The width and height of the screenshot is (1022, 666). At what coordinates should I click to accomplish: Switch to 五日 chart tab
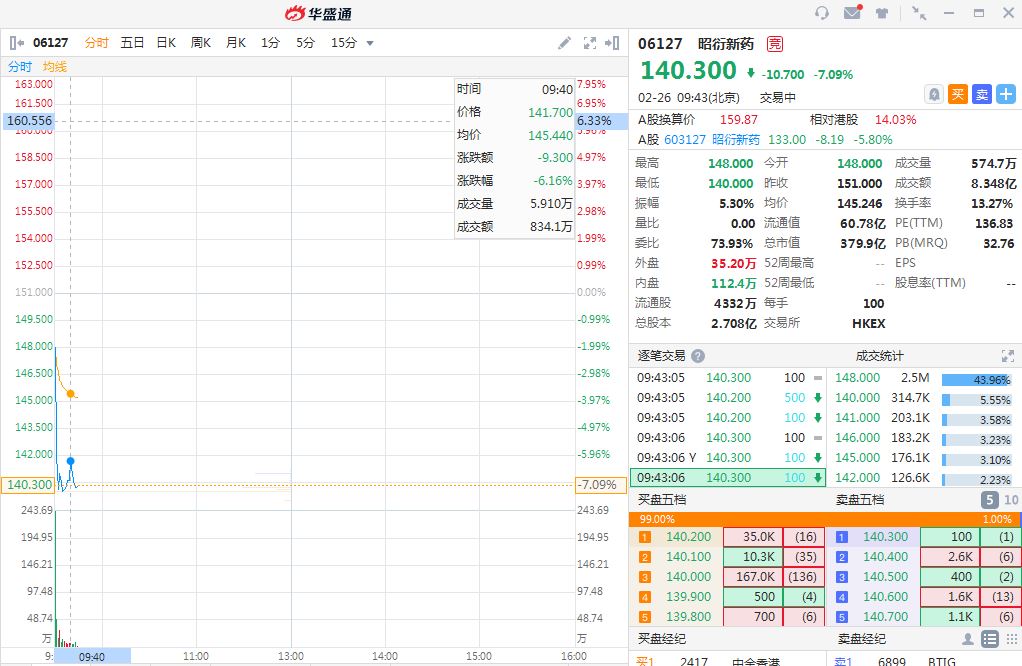pyautogui.click(x=132, y=43)
